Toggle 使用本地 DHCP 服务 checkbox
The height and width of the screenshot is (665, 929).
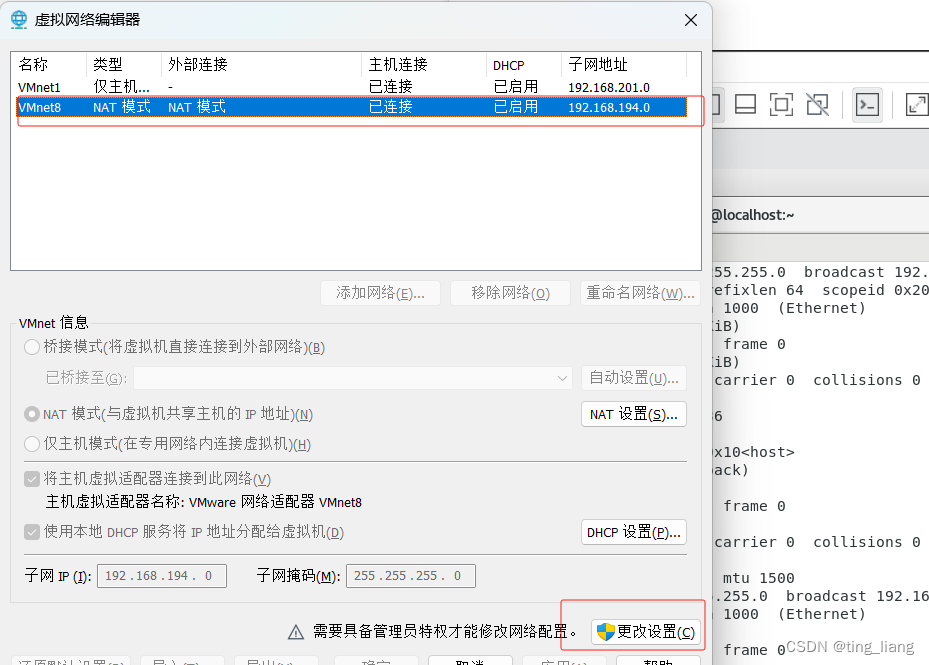pyautogui.click(x=32, y=532)
